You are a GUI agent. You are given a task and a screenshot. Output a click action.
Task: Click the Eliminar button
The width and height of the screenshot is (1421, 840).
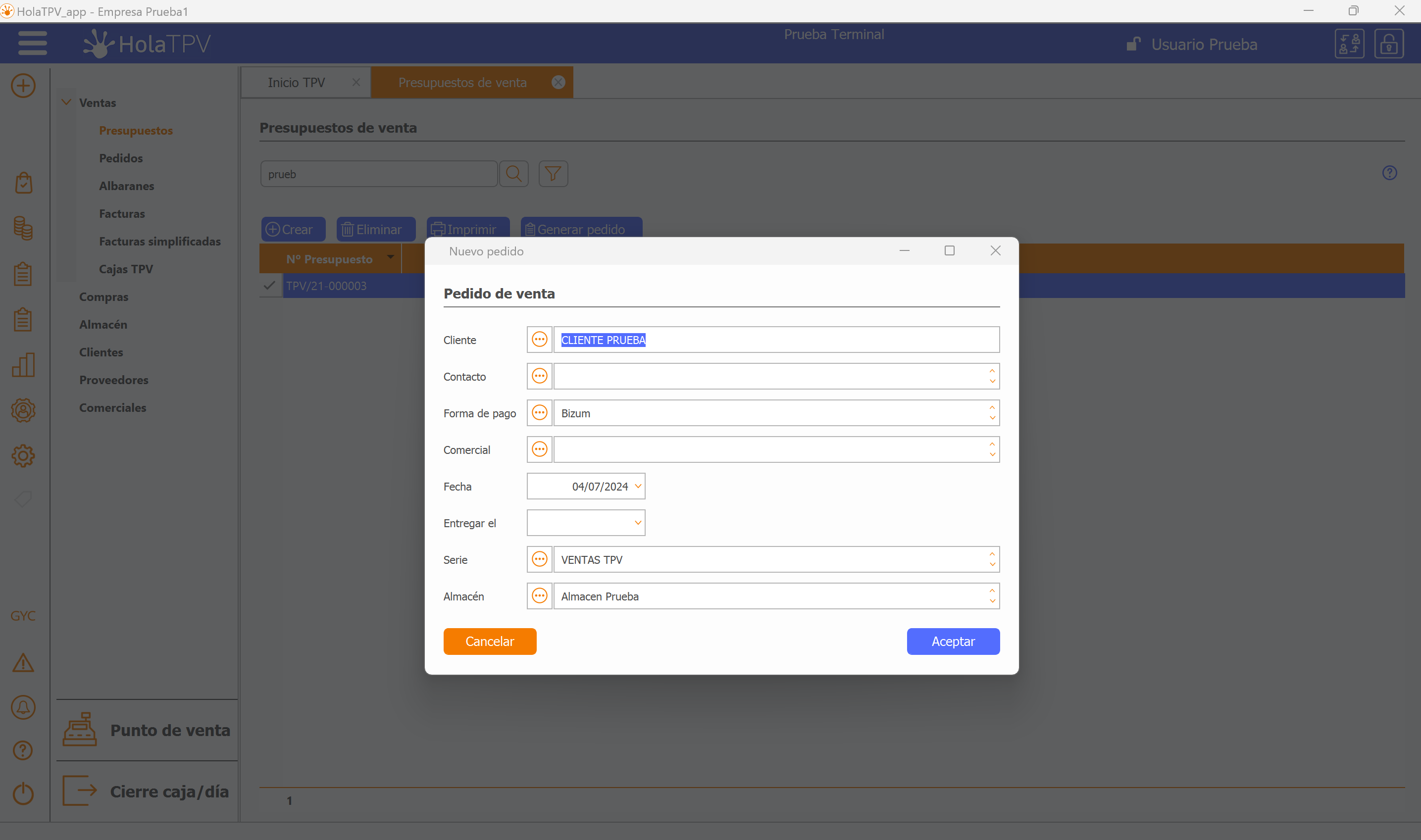pos(376,229)
